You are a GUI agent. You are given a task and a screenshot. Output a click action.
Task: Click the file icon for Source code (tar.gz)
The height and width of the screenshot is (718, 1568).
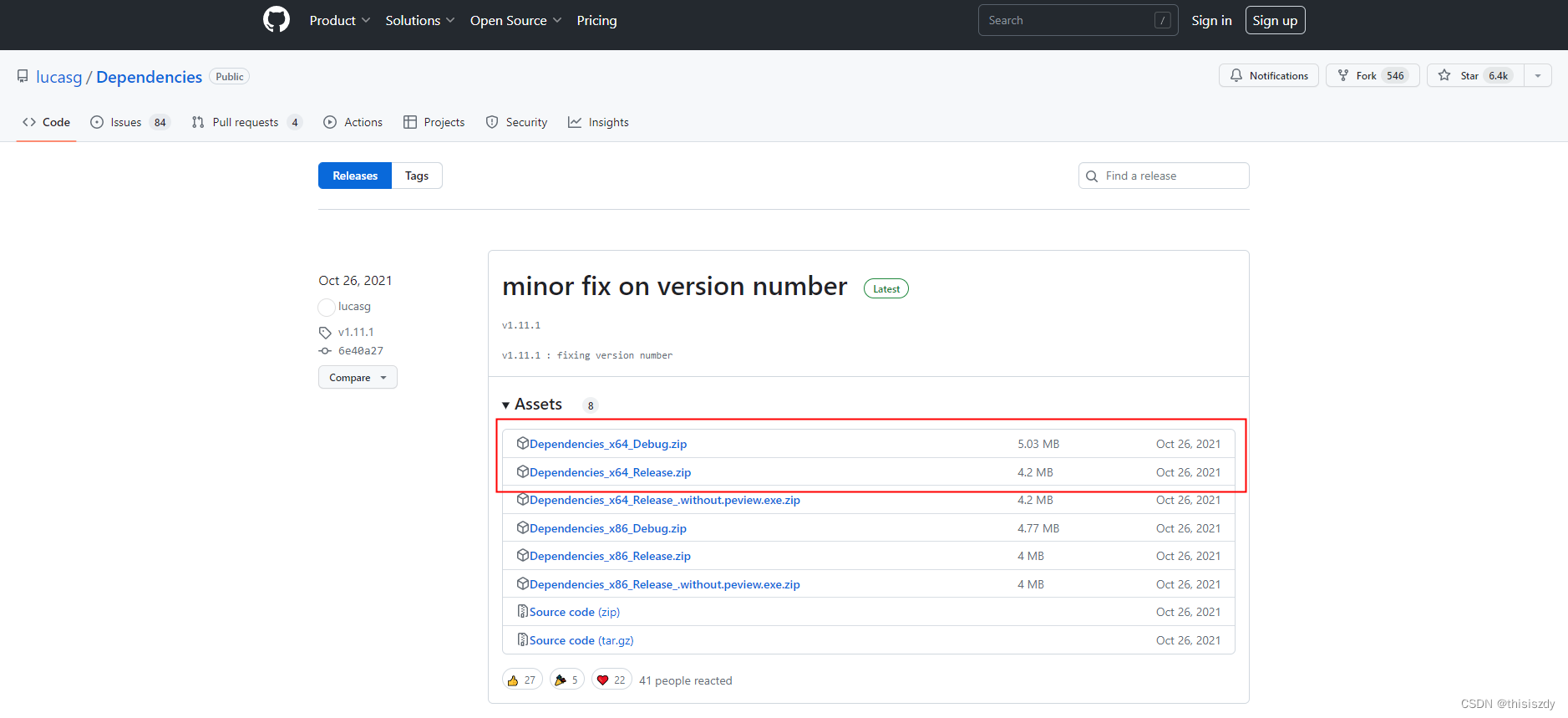[523, 639]
